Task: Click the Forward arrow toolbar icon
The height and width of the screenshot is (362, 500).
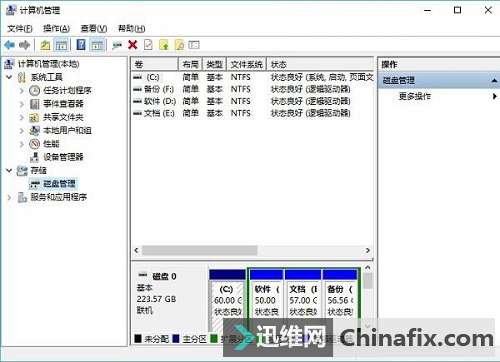Action: (25, 45)
